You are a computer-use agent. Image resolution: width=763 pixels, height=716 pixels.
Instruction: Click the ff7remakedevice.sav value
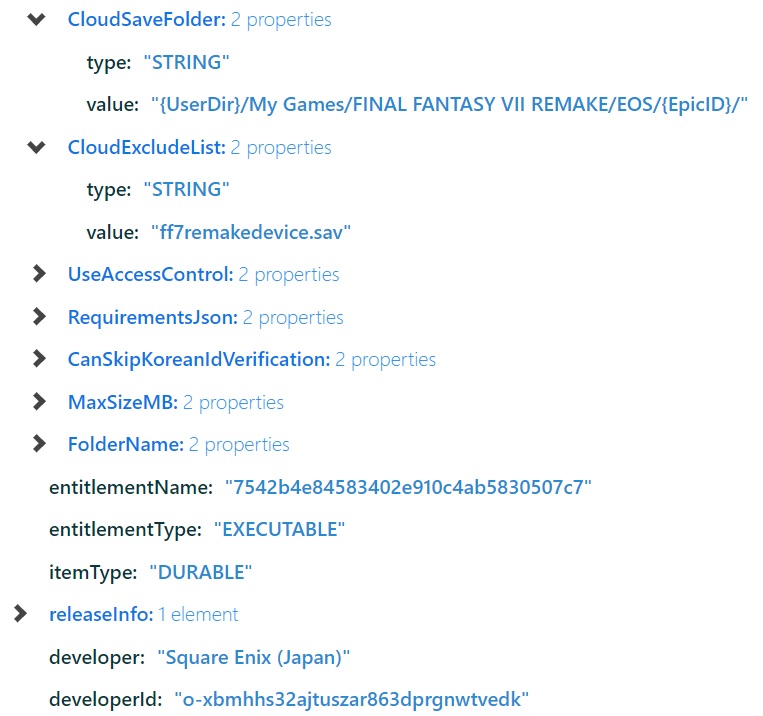(x=251, y=232)
